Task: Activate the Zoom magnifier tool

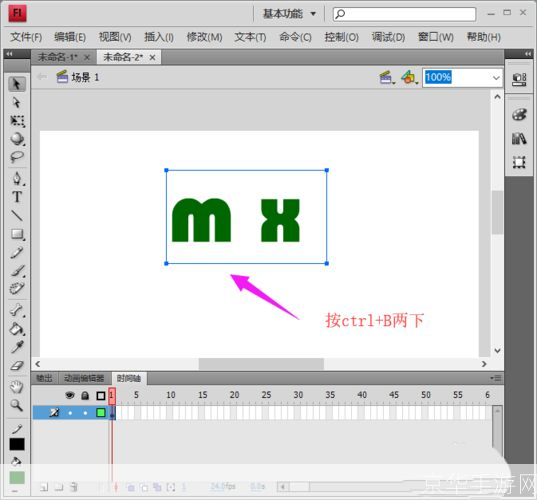Action: coord(16,405)
